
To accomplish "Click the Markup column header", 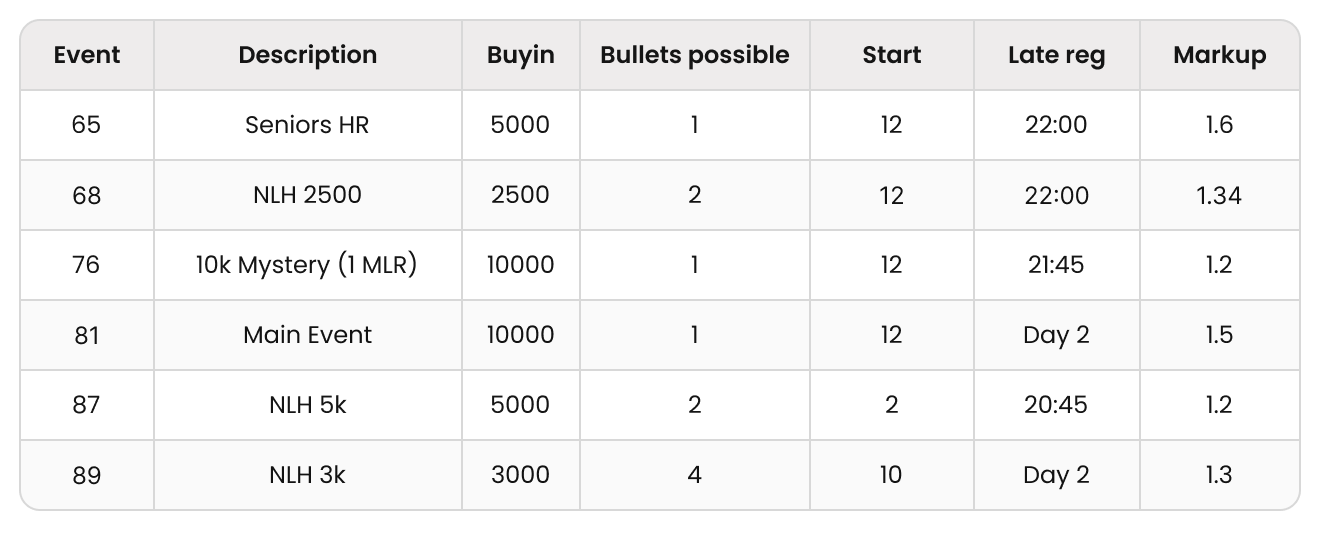I will (1220, 55).
